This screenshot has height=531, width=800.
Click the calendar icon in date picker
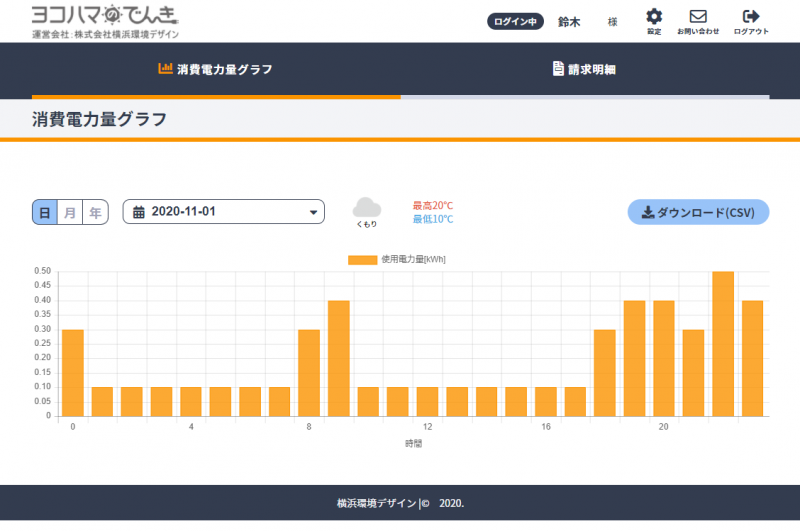139,212
